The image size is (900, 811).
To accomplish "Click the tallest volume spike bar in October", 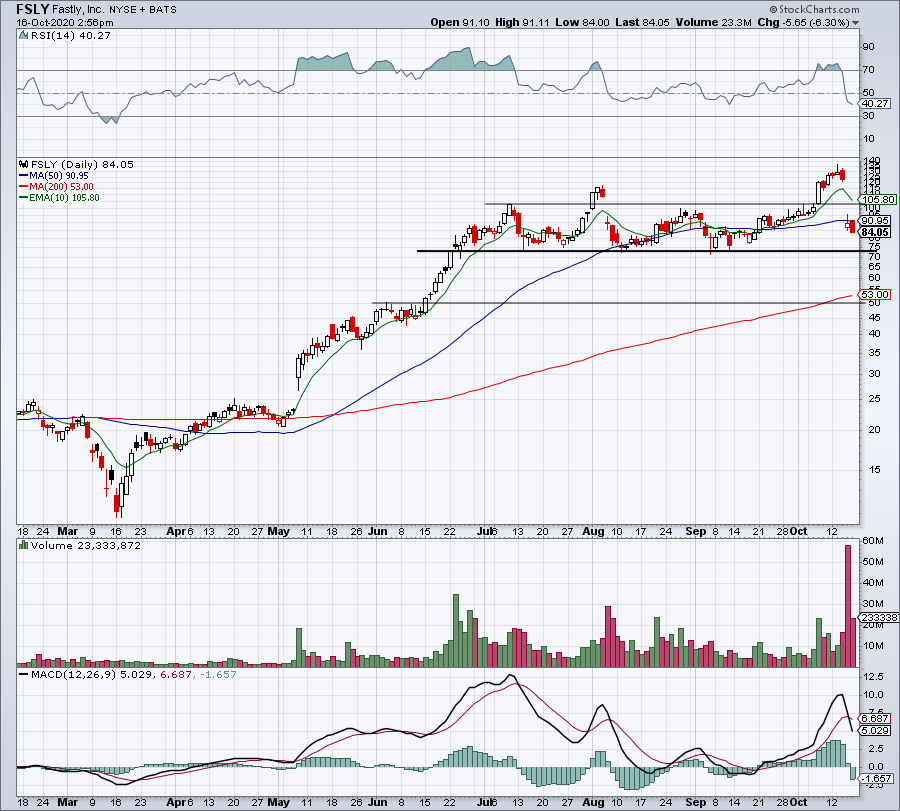I will (848, 606).
